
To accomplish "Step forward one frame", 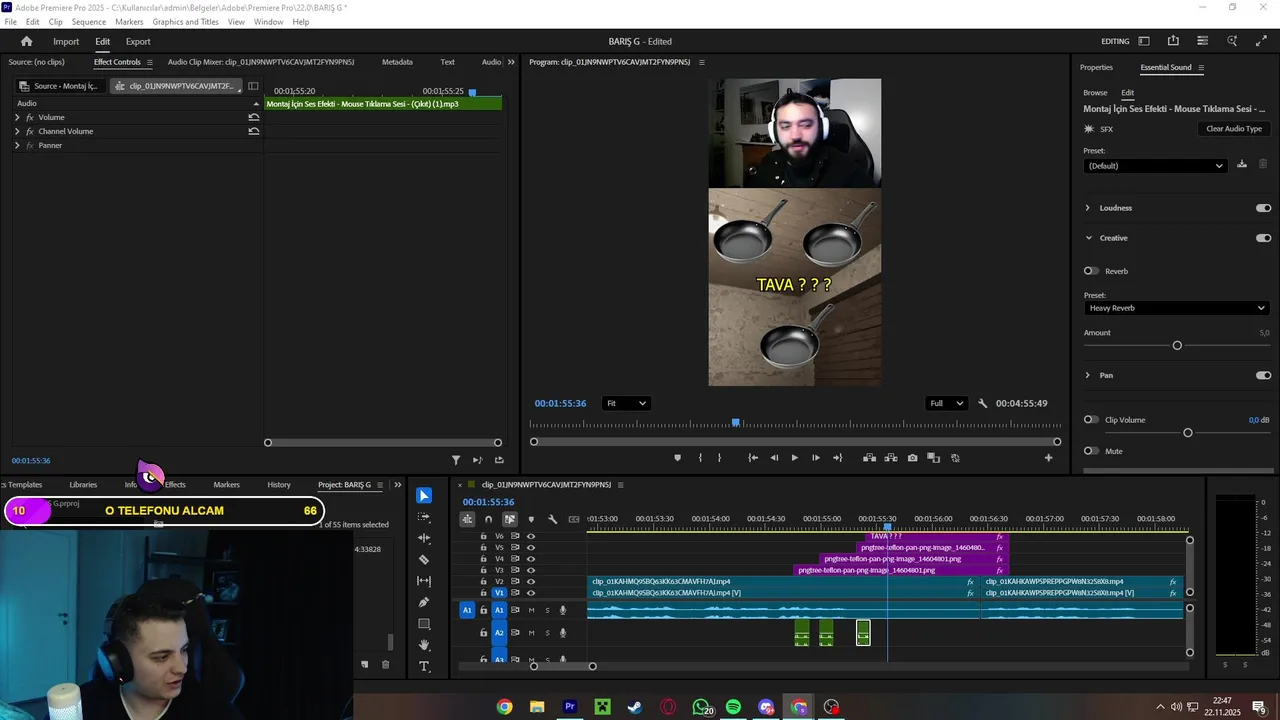I will click(x=816, y=458).
